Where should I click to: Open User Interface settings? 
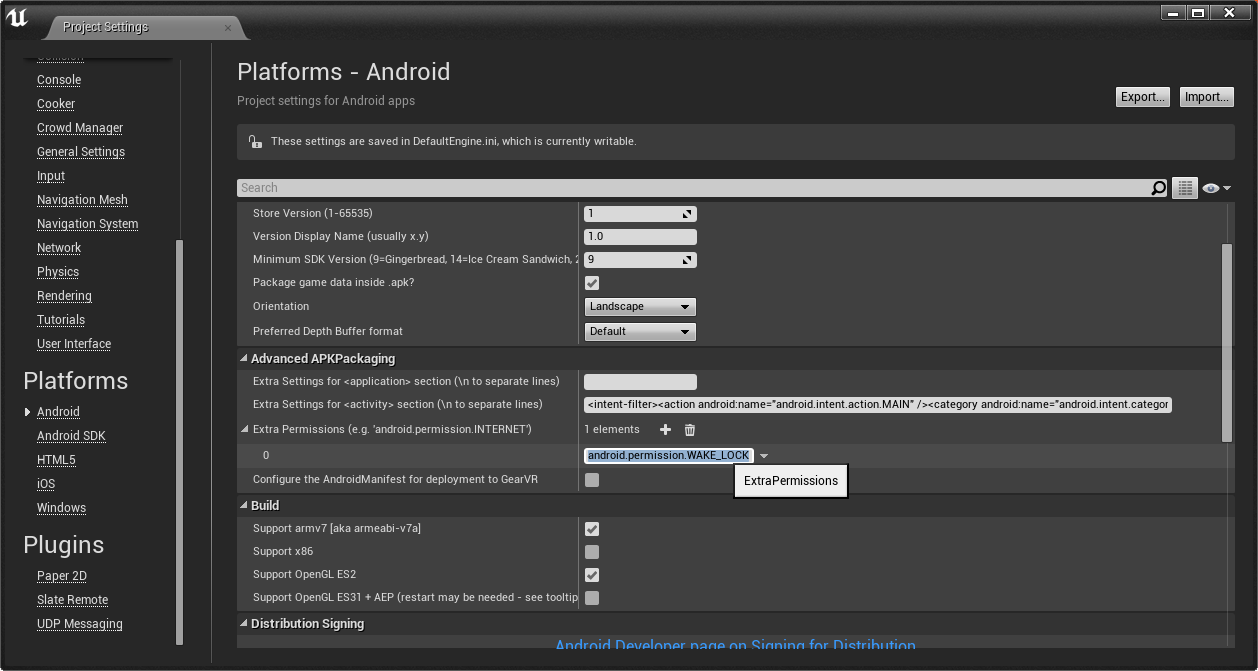click(x=74, y=344)
